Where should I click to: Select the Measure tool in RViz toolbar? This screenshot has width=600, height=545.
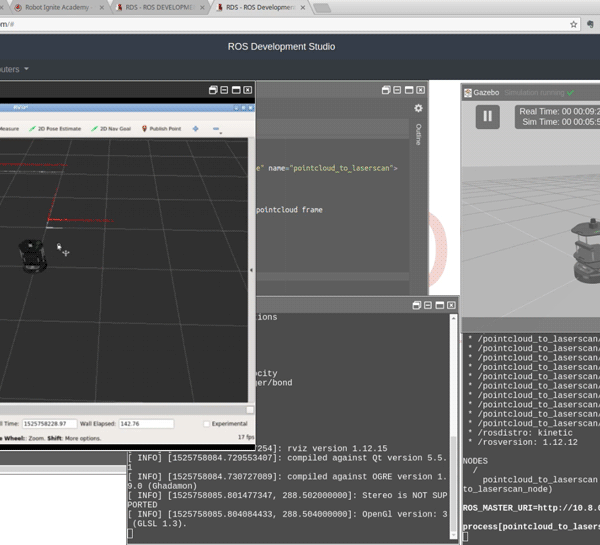[x=9, y=129]
